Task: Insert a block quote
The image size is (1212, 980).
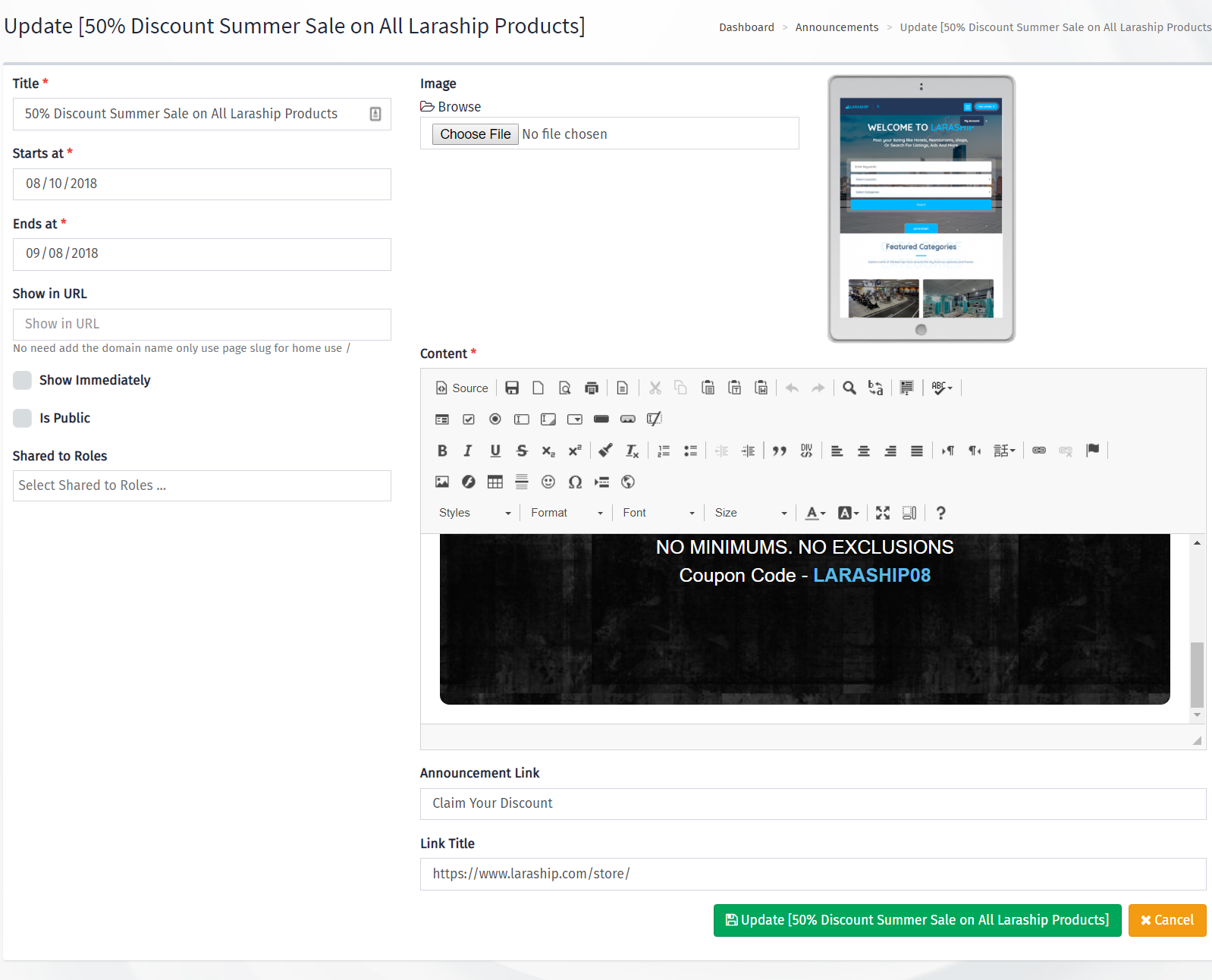Action: point(779,451)
